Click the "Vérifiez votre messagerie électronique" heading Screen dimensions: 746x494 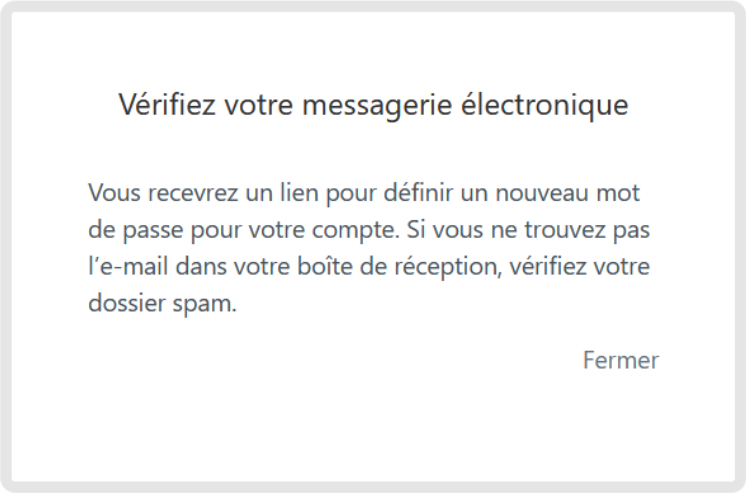(373, 105)
